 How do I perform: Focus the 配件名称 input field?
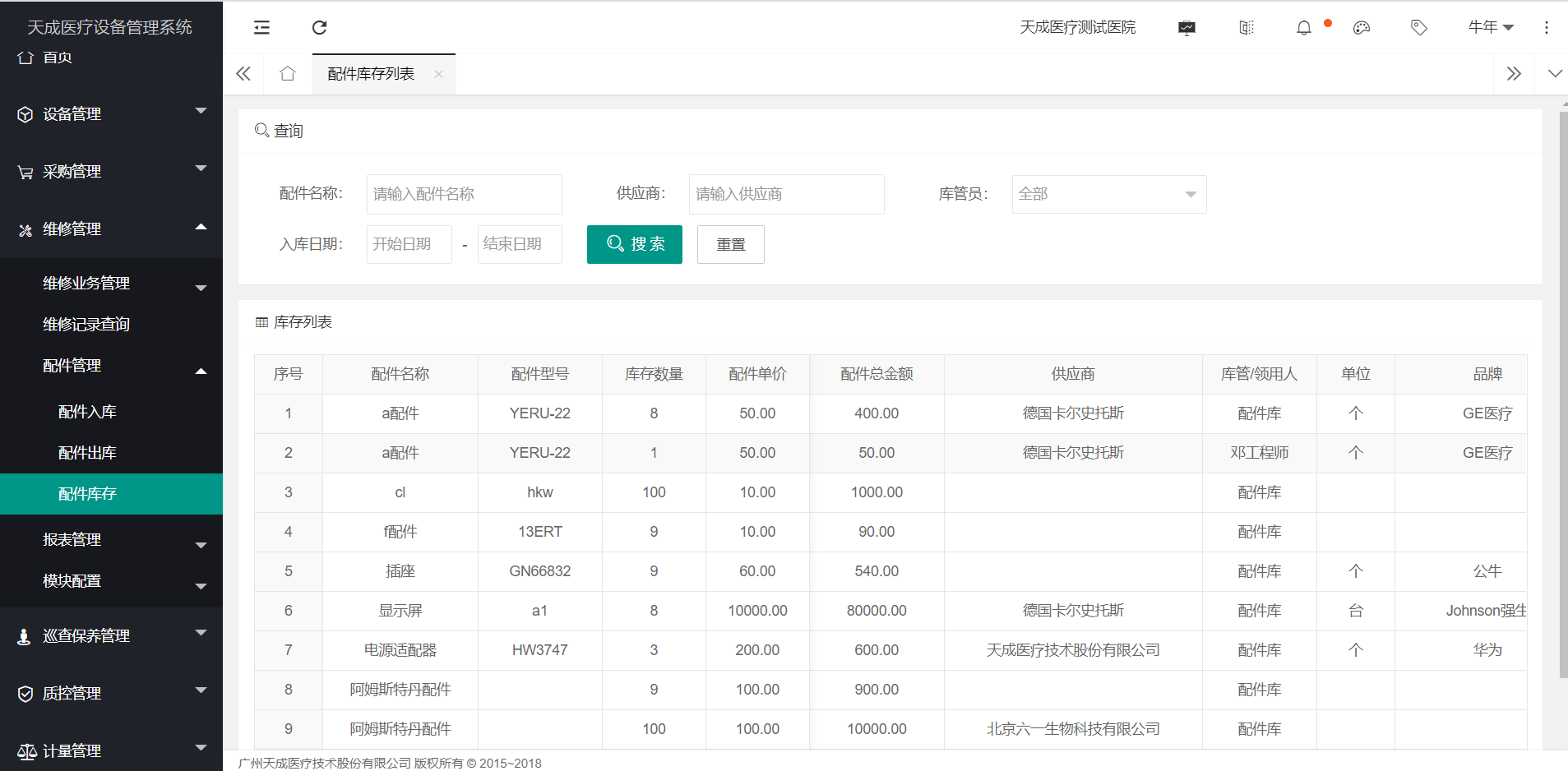(465, 194)
